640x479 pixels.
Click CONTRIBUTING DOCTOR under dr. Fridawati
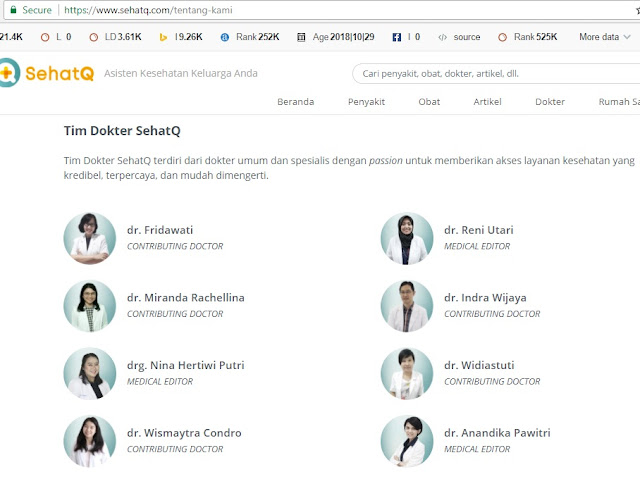[175, 246]
